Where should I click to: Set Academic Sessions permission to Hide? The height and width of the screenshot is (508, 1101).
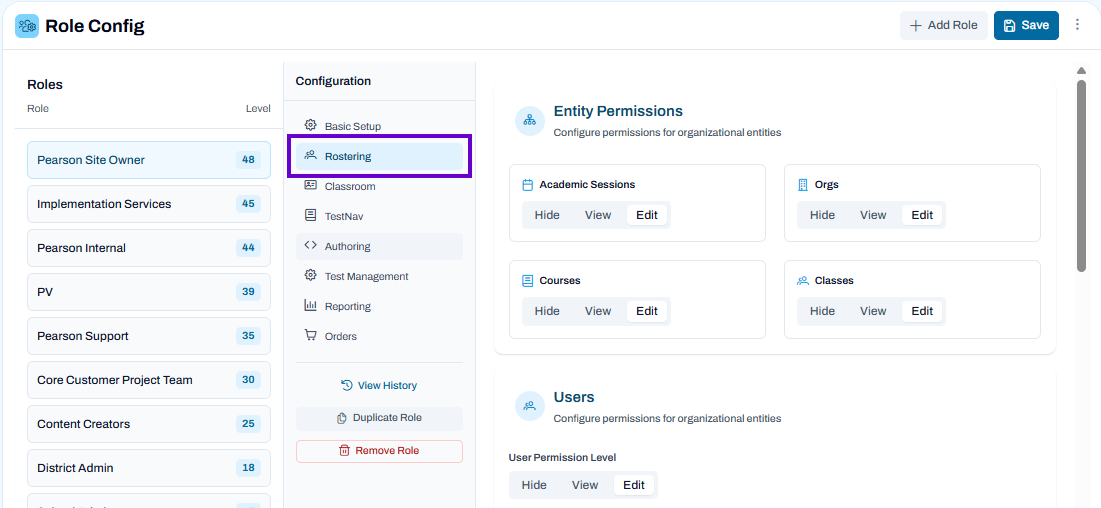point(547,215)
